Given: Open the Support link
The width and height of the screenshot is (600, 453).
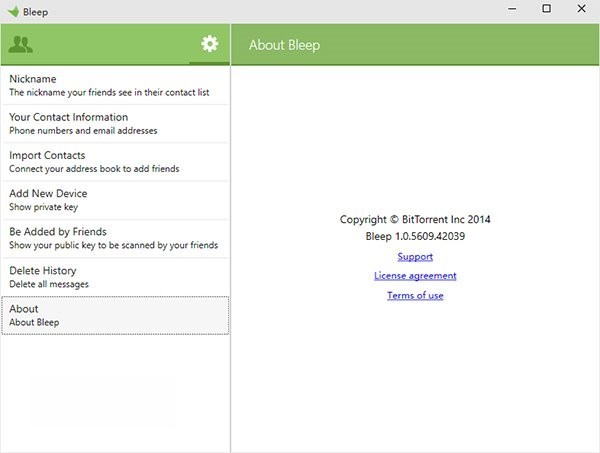Looking at the screenshot, I should [x=415, y=257].
